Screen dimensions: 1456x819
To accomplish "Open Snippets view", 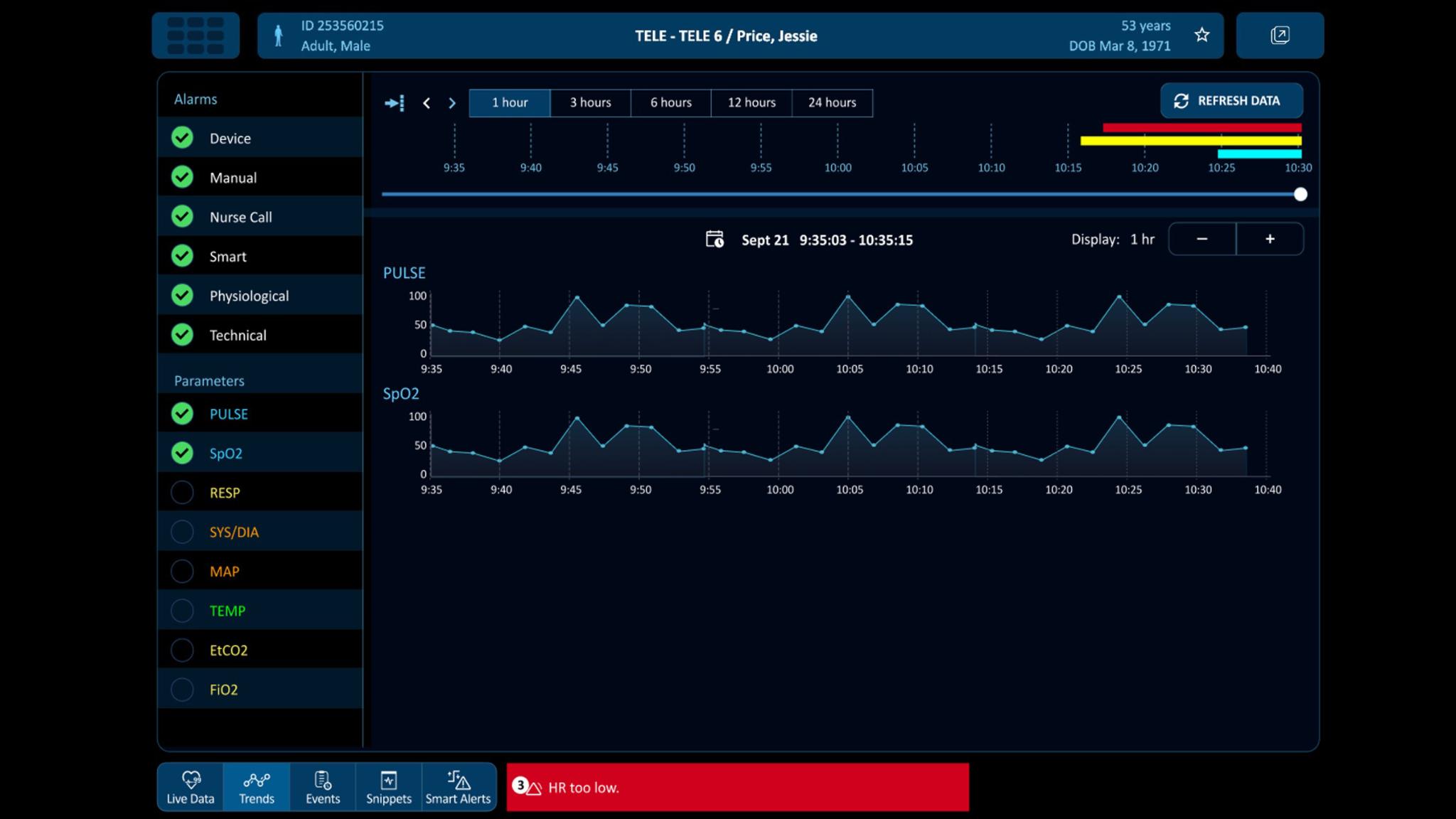I will click(x=388, y=787).
